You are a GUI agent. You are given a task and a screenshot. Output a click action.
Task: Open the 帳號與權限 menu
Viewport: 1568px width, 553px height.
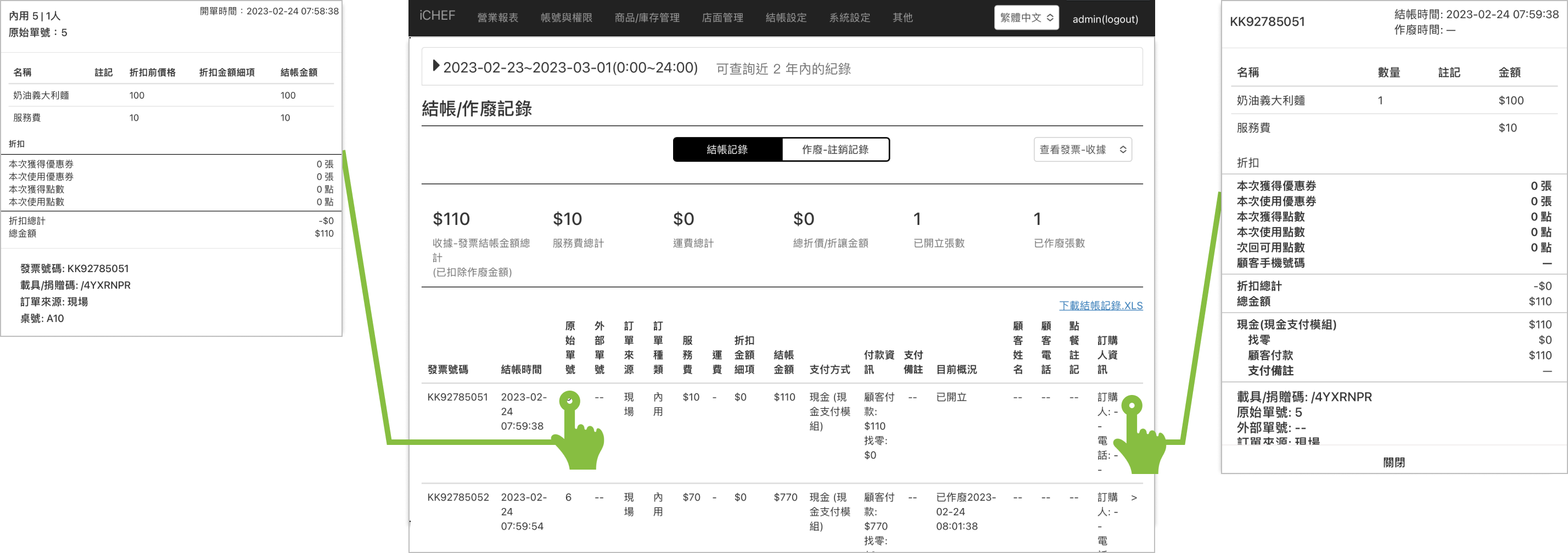pyautogui.click(x=566, y=18)
